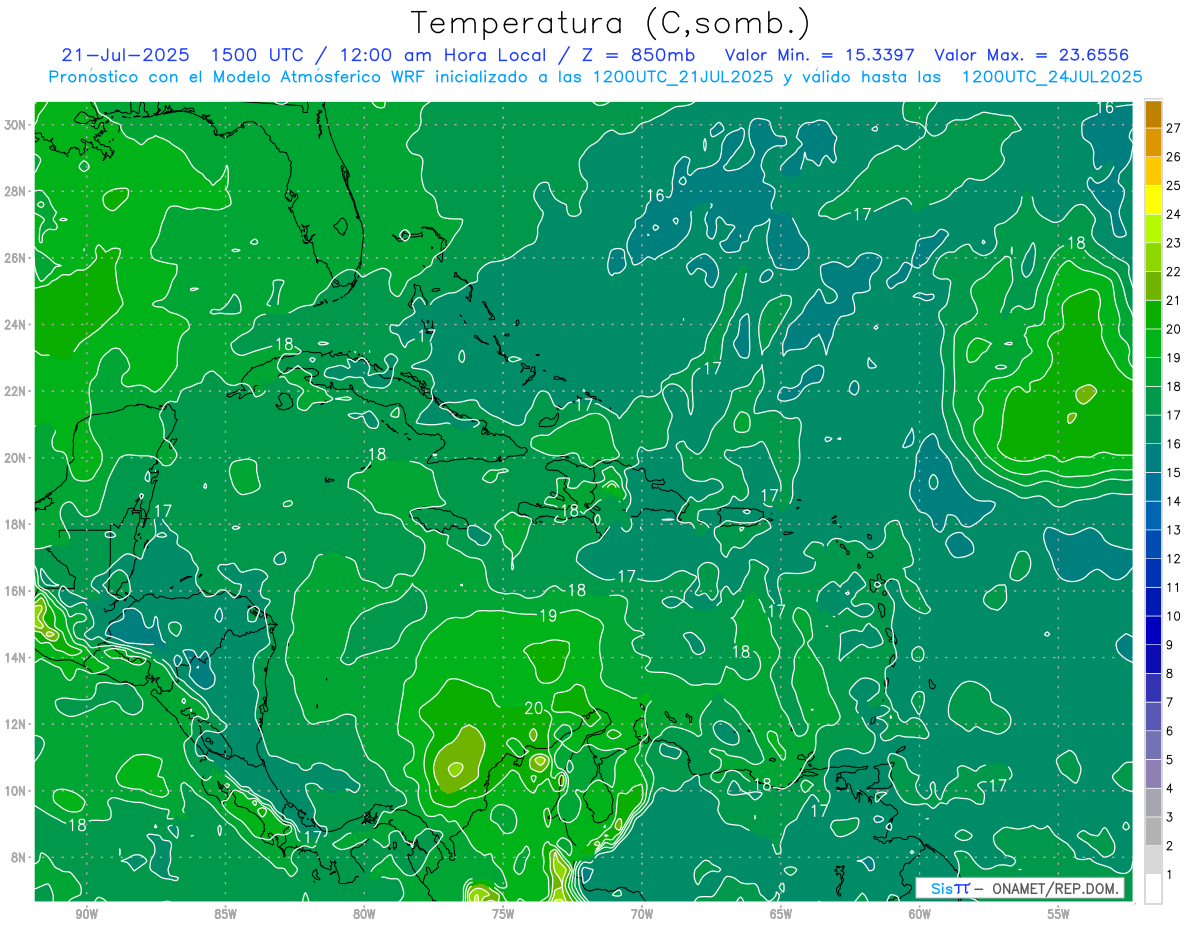The width and height of the screenshot is (1200, 927).
Task: Click the "30N" latitude axis label
Action: tap(15, 125)
